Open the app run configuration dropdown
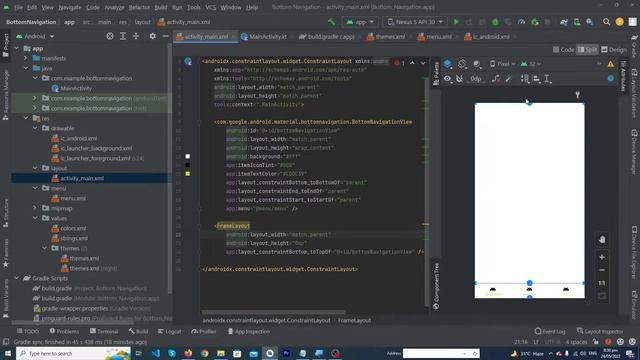The height and width of the screenshot is (360, 640). 360,22
